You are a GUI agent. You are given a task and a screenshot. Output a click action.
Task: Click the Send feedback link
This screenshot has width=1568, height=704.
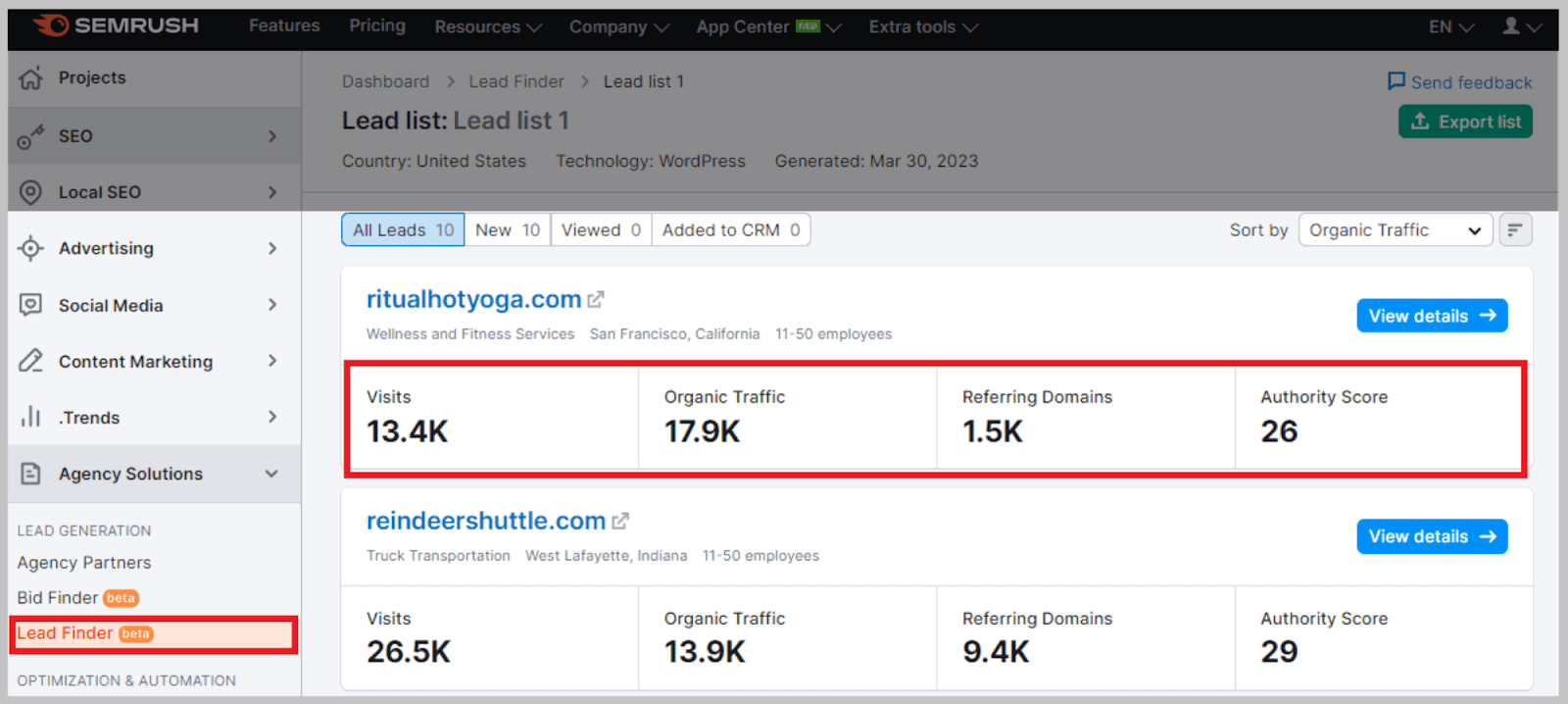coord(1460,82)
